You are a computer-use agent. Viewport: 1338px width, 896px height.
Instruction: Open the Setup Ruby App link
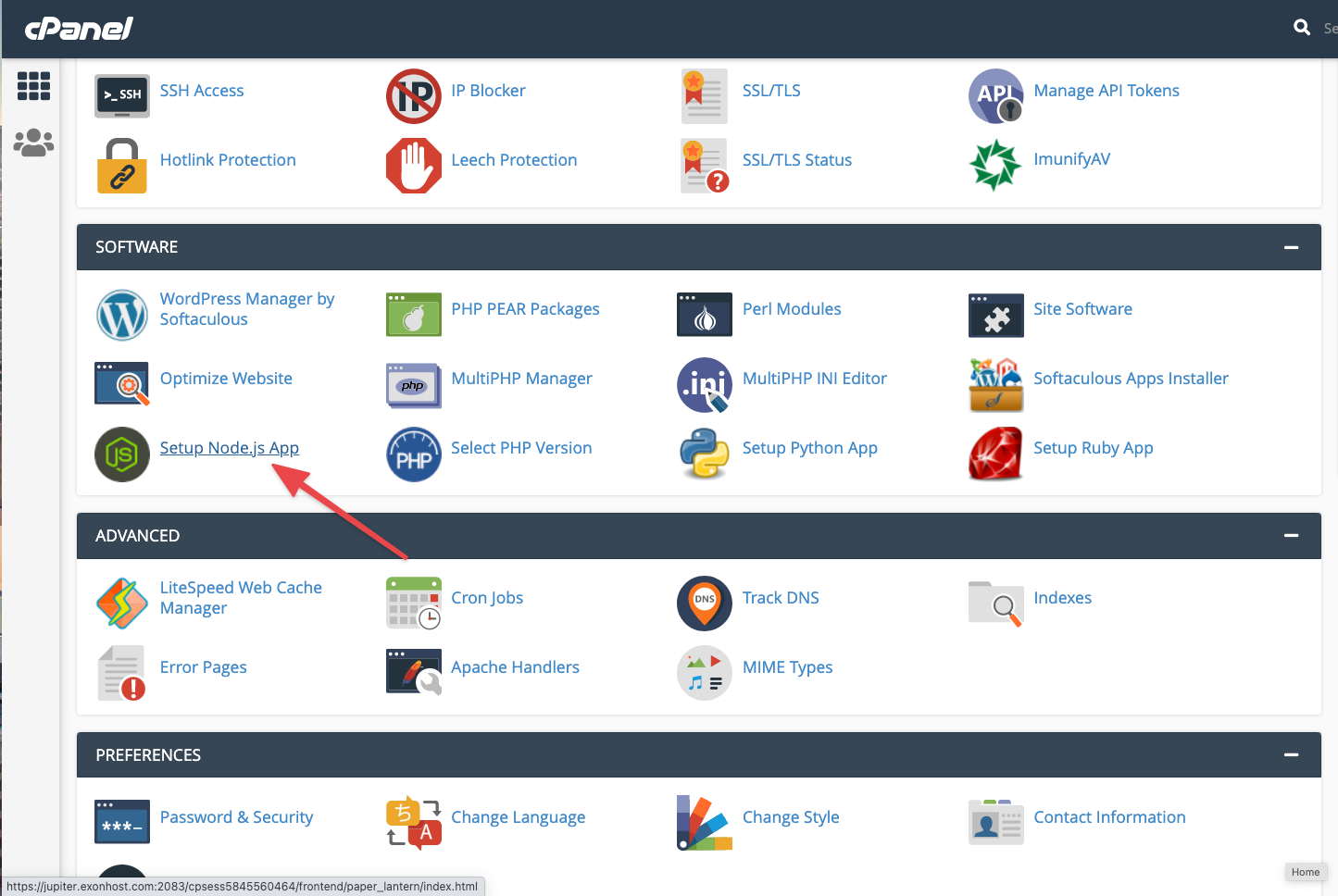coord(1094,448)
